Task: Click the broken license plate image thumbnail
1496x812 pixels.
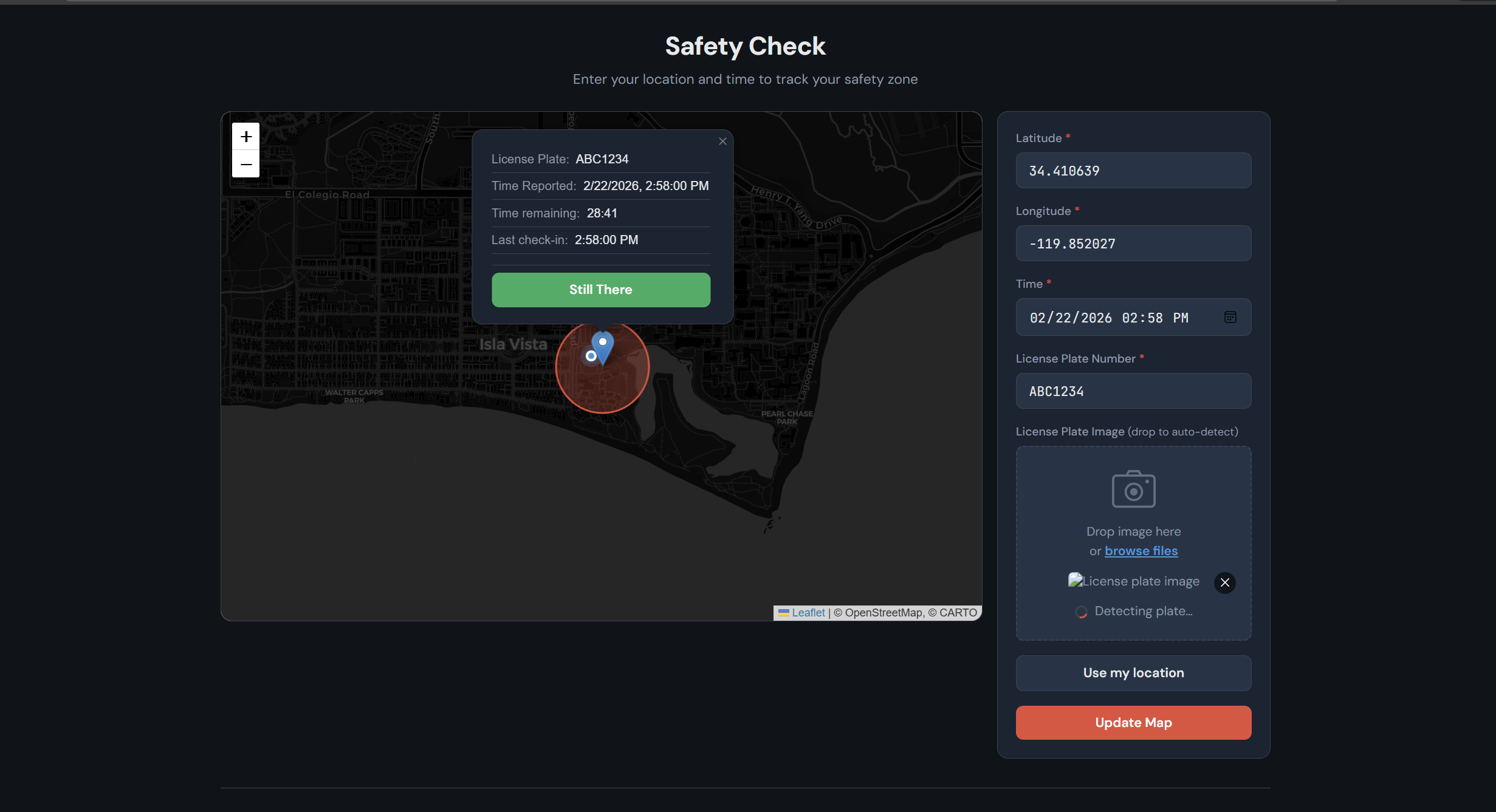Action: tap(1134, 581)
